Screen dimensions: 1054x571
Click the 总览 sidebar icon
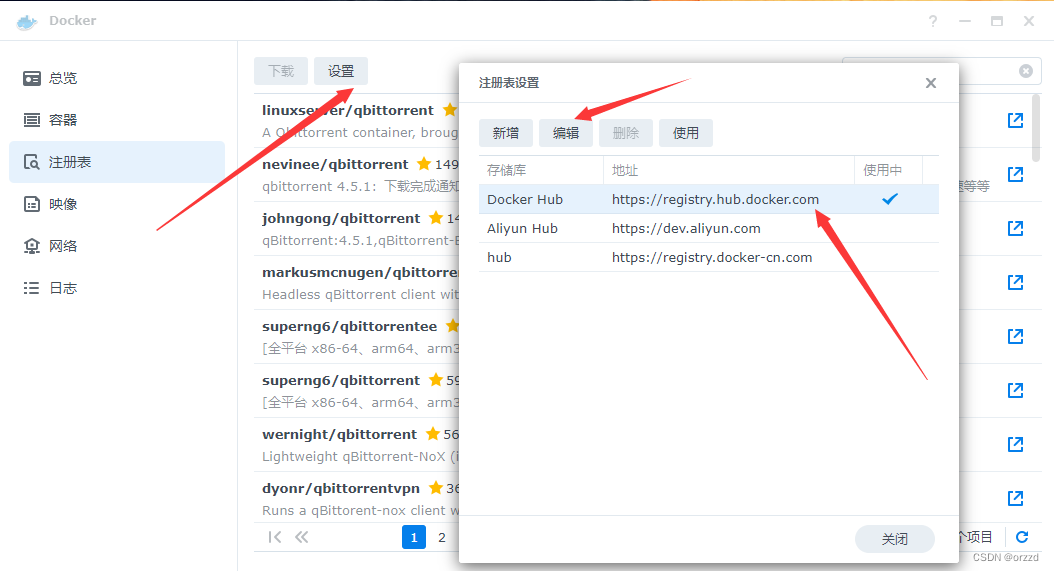(32, 79)
